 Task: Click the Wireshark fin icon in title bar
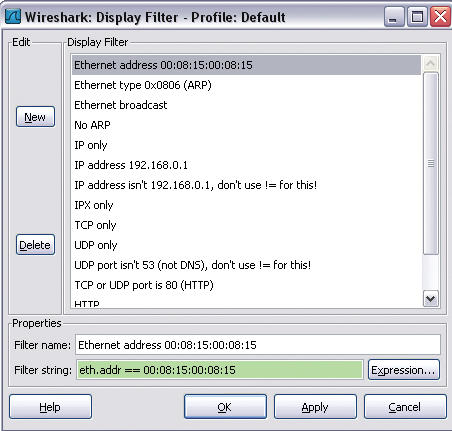click(14, 17)
